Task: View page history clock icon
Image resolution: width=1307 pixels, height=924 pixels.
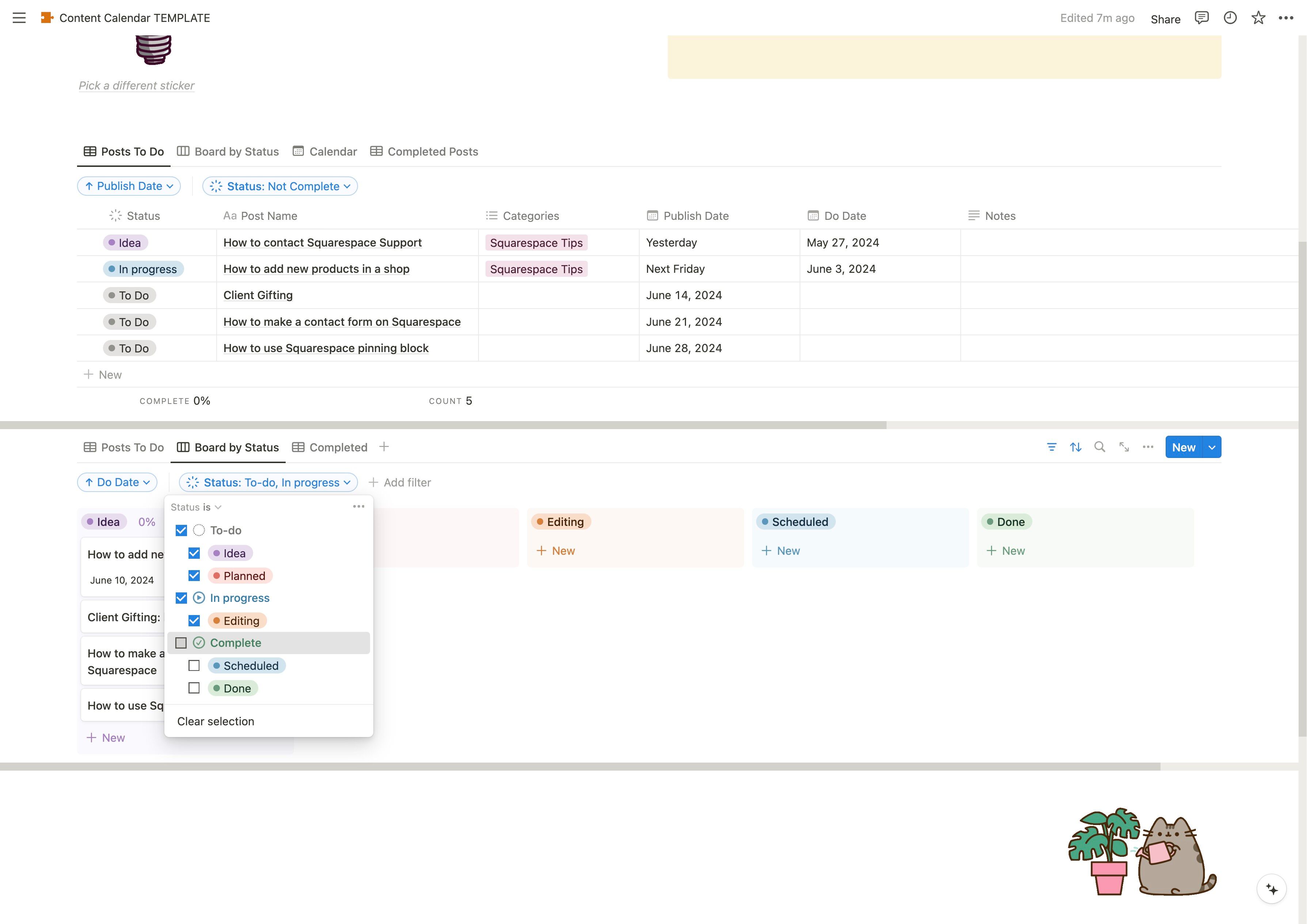Action: (x=1230, y=18)
